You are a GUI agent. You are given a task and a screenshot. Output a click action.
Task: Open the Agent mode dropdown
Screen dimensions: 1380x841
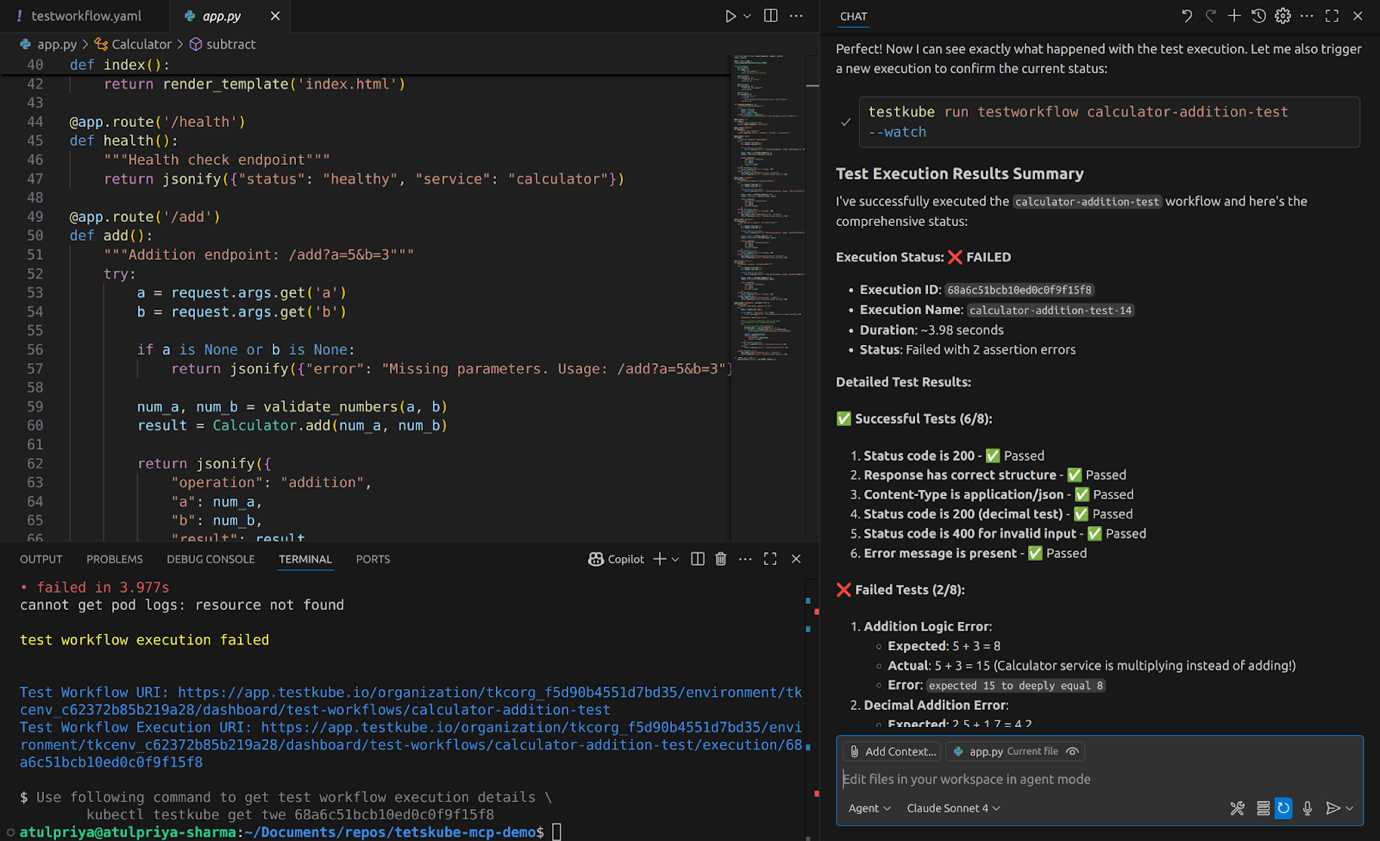pos(869,808)
